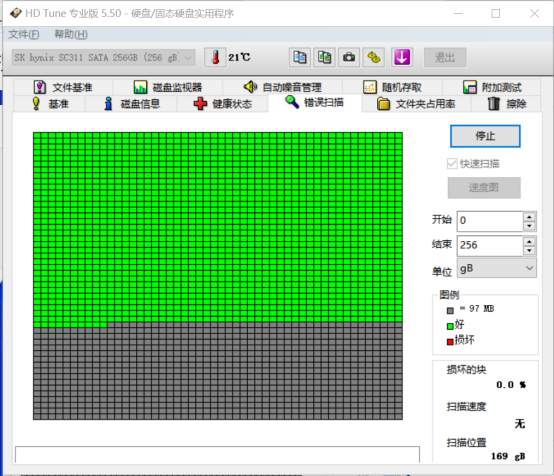Viewport: 554px width, 476px height.
Task: Switch to the 磁盘监视器 tab
Action: (168, 87)
